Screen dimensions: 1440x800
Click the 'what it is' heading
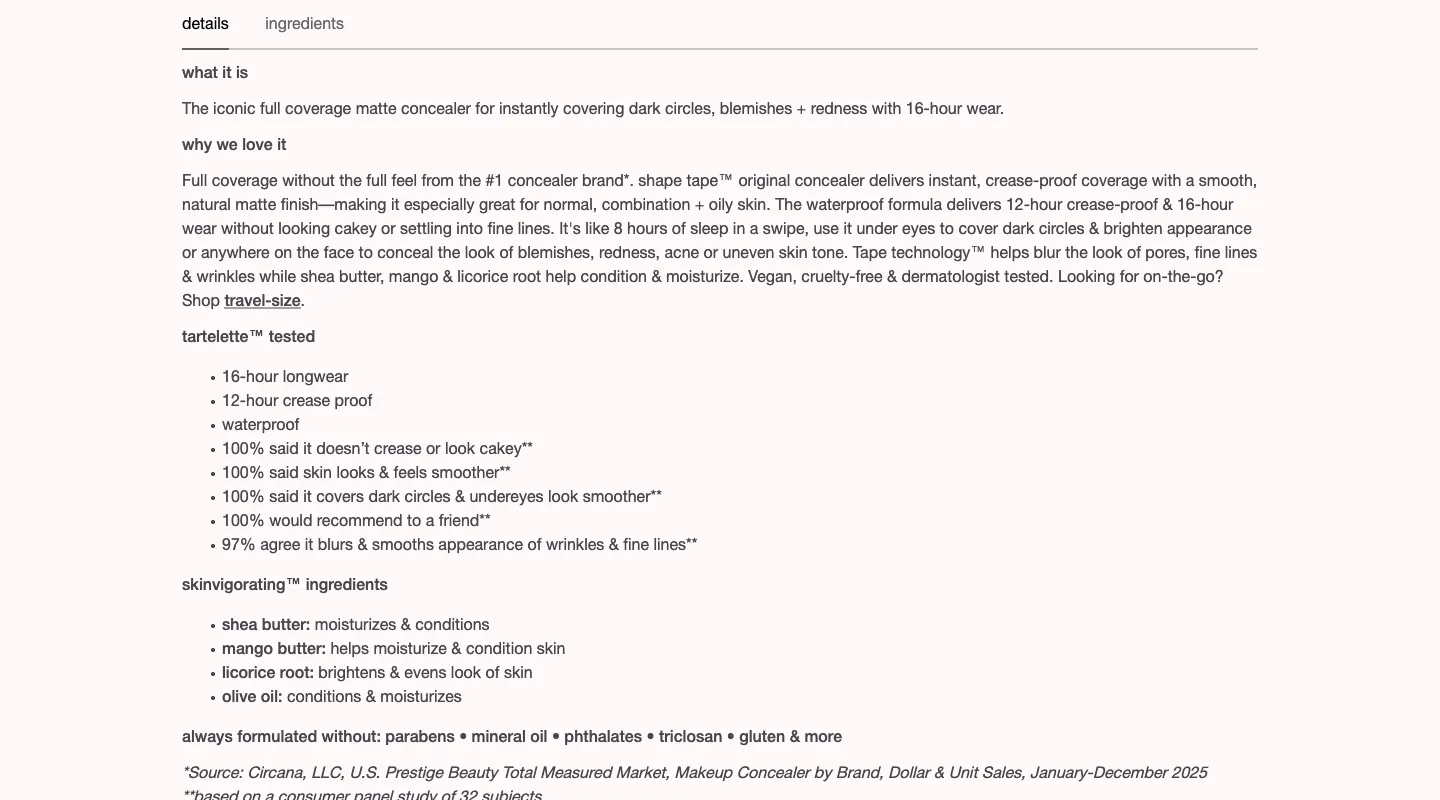pos(215,73)
